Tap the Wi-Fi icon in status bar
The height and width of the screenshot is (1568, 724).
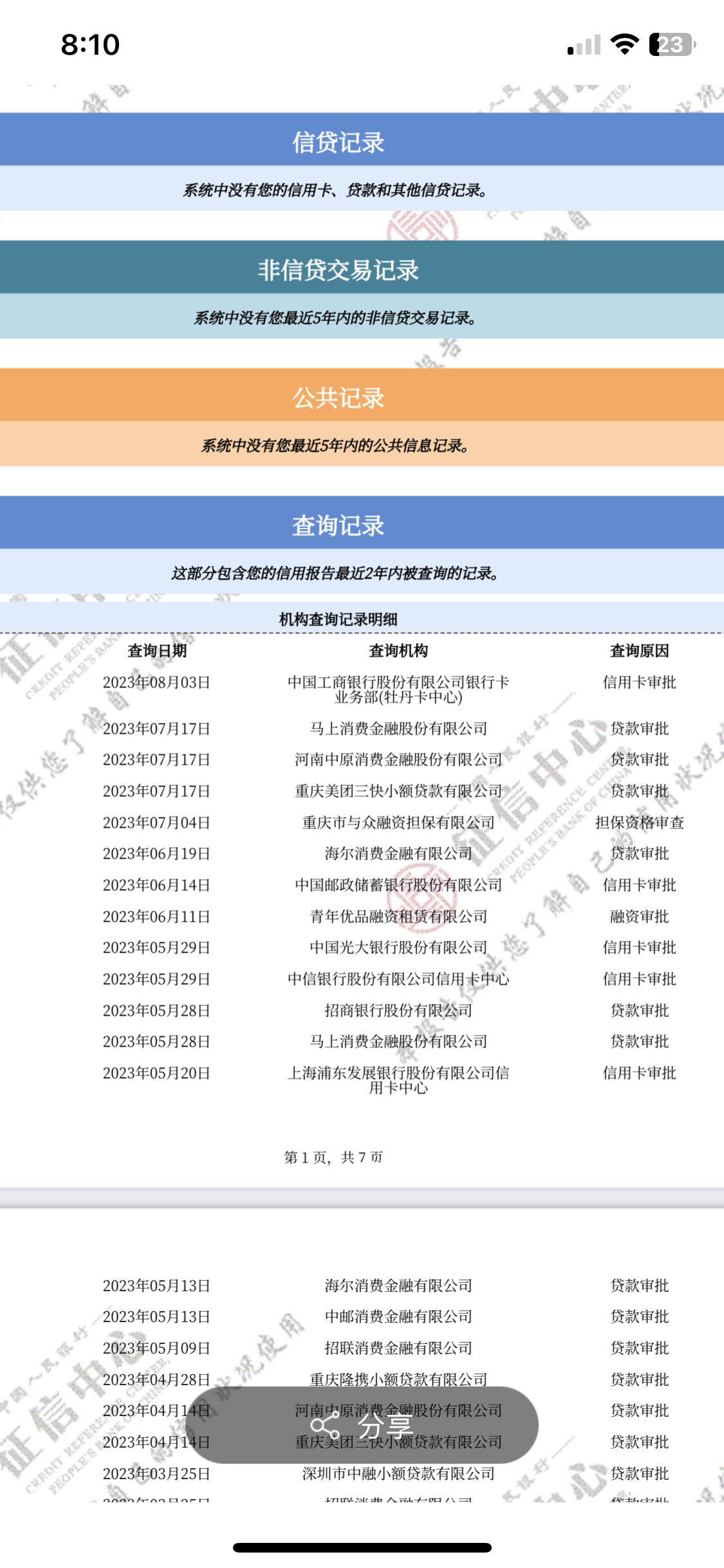pyautogui.click(x=624, y=44)
